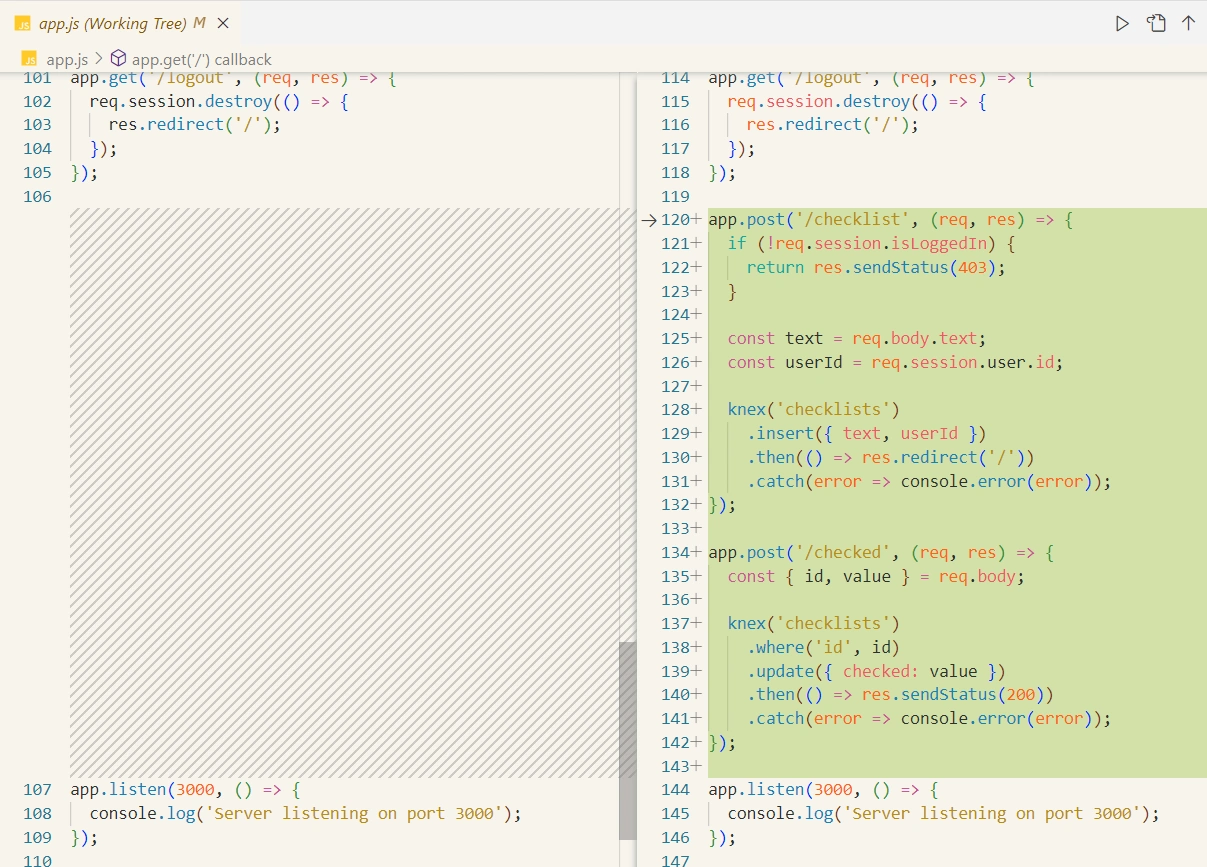1207x867 pixels.
Task: Click line number 119 in the modified pane
Action: 676,196
